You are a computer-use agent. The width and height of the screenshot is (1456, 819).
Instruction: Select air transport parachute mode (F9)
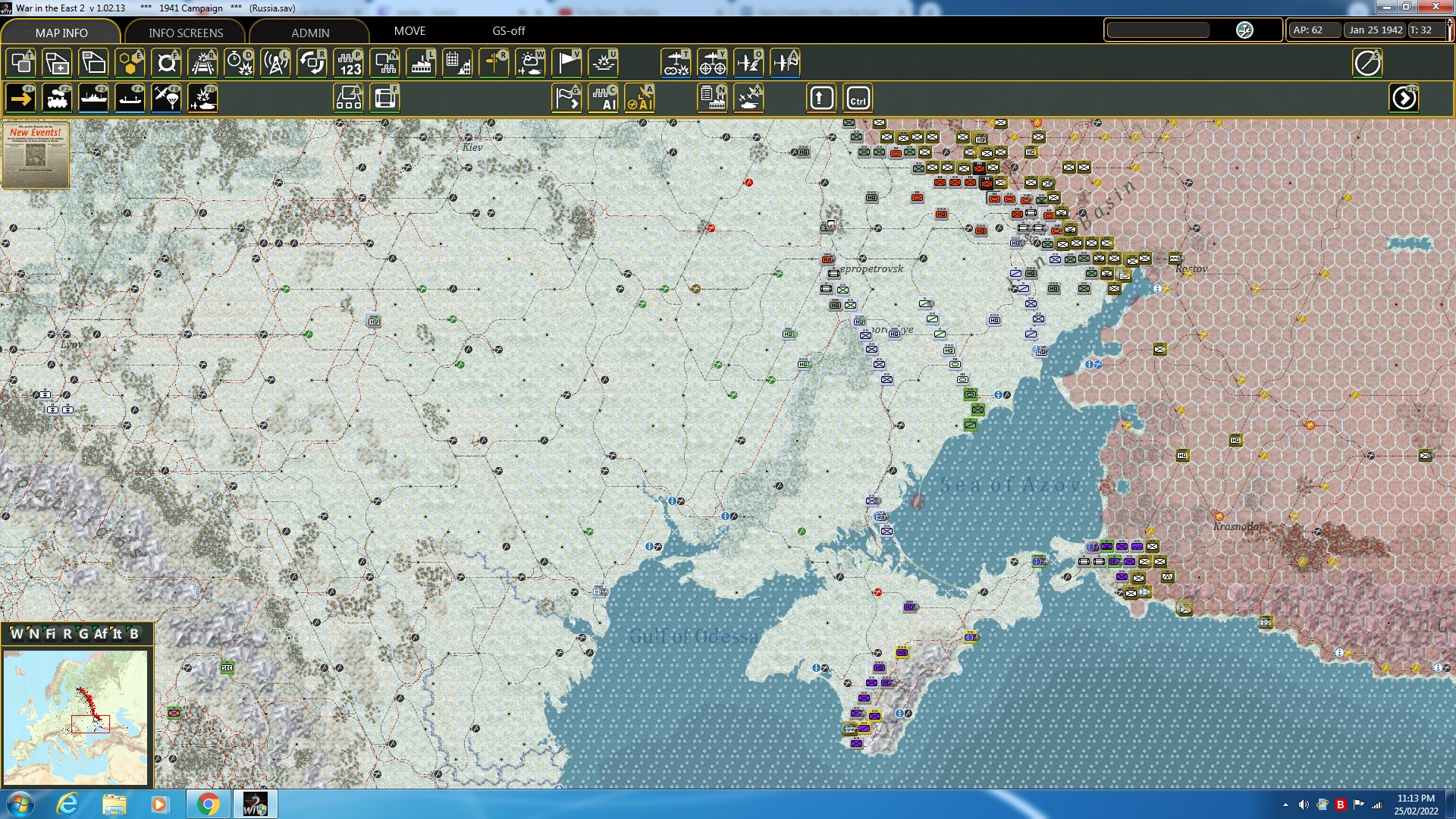[x=167, y=99]
